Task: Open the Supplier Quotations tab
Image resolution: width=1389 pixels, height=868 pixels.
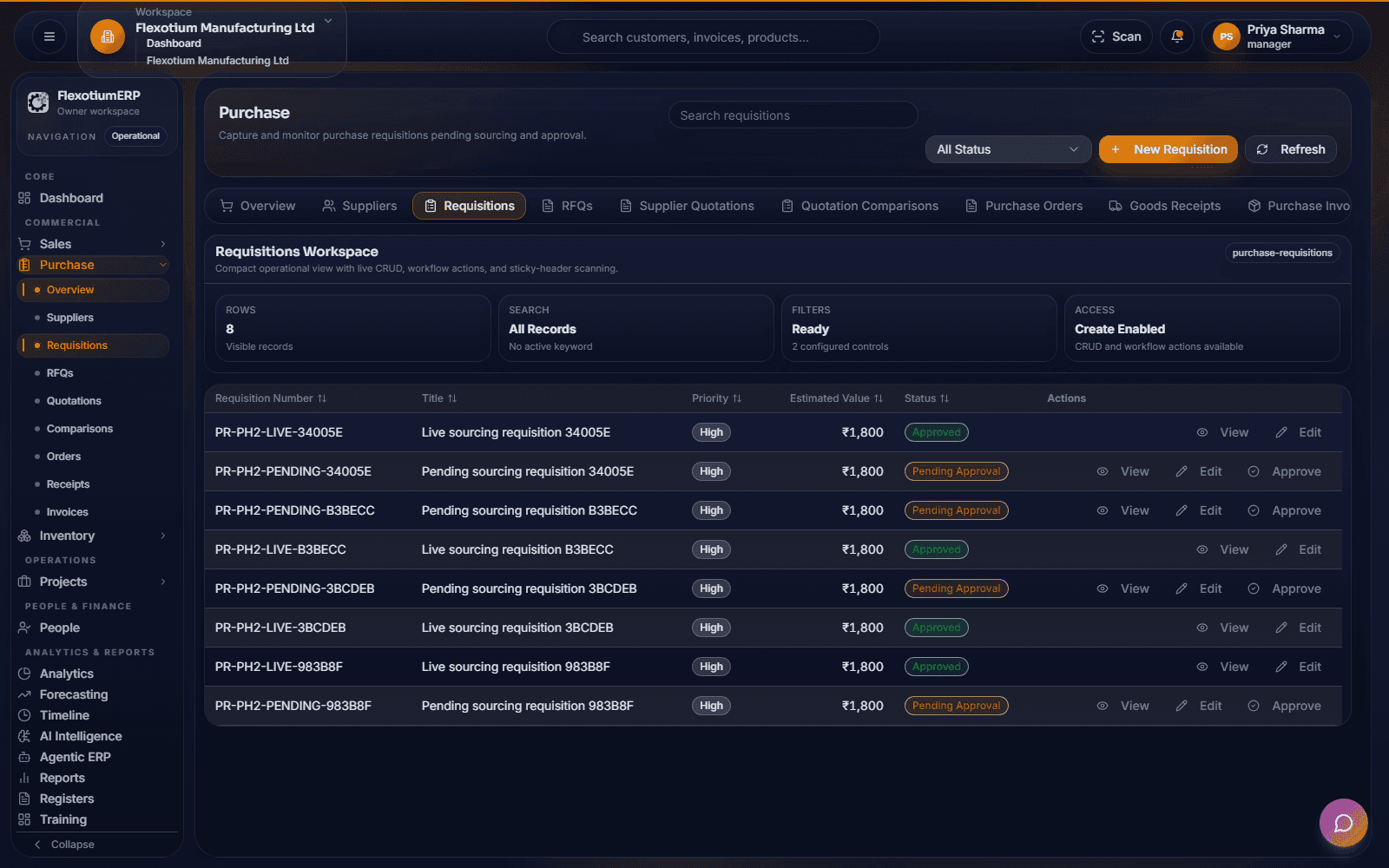Action: (687, 206)
